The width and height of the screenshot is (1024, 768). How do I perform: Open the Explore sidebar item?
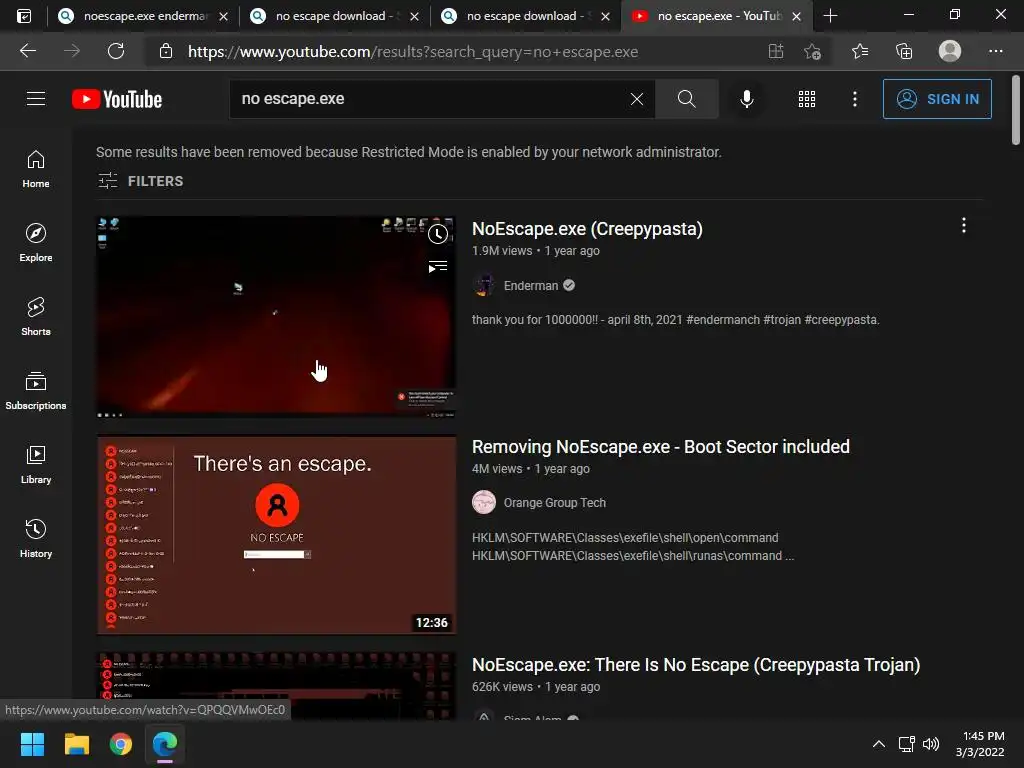coord(36,243)
